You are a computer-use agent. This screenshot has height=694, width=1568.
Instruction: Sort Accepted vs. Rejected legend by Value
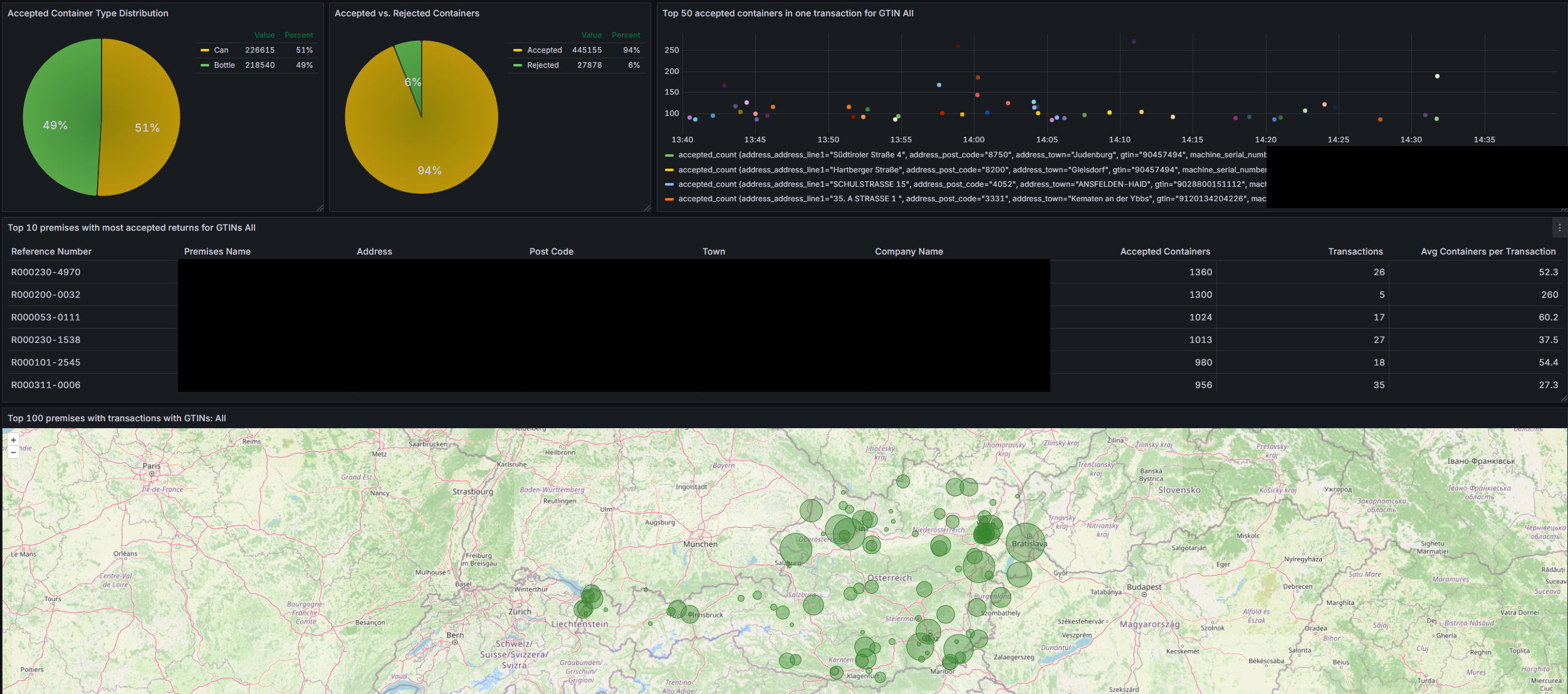pyautogui.click(x=592, y=35)
